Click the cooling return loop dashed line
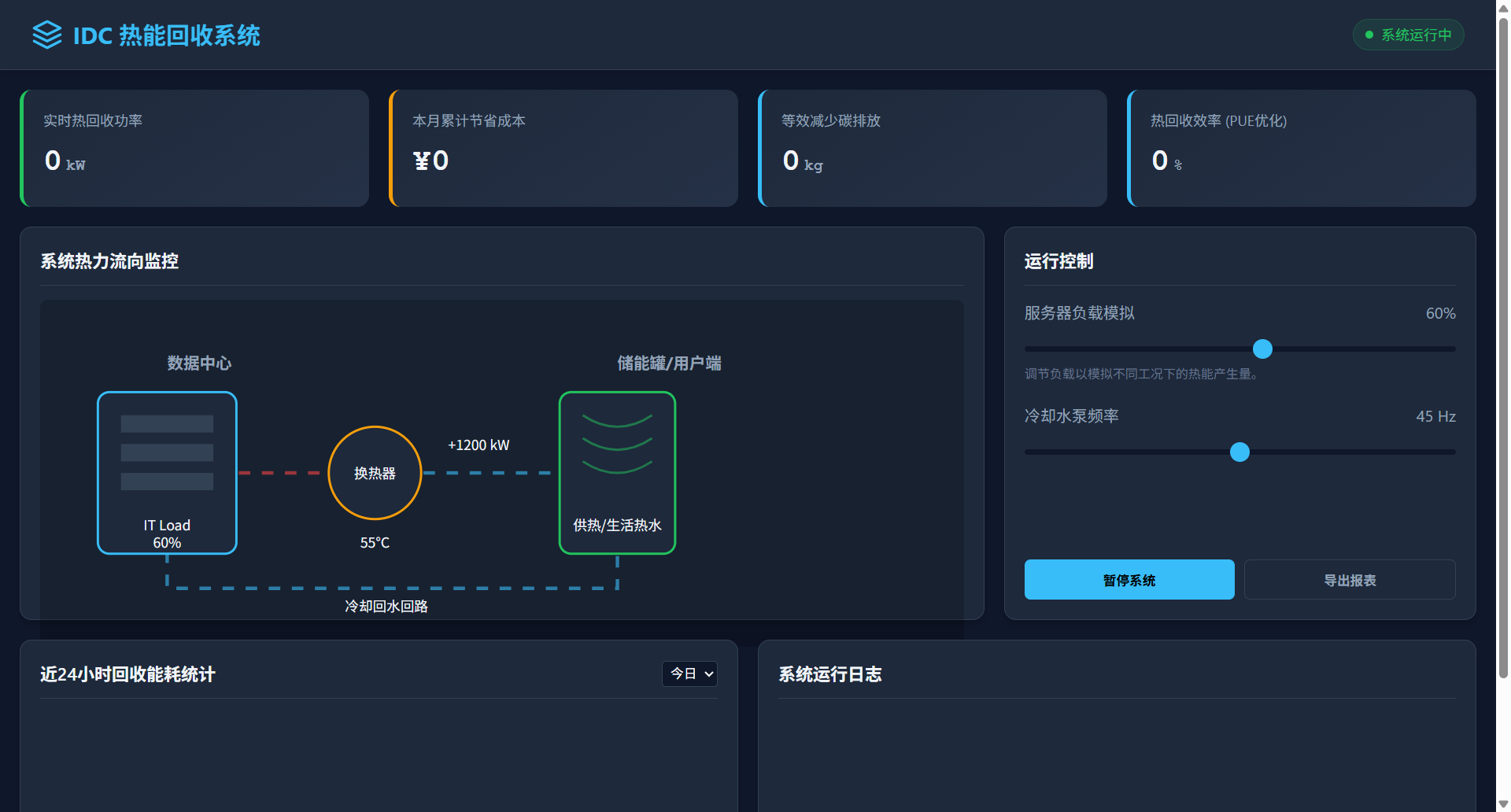Image resolution: width=1511 pixels, height=812 pixels. click(x=392, y=588)
